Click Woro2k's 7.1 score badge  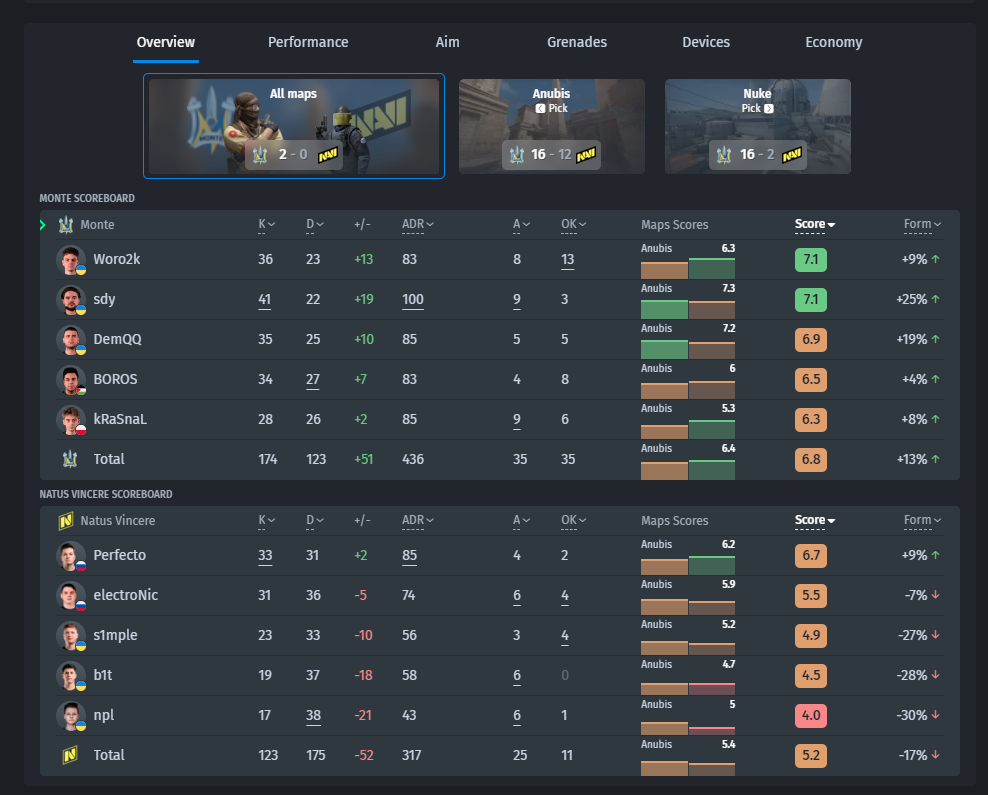(x=810, y=260)
